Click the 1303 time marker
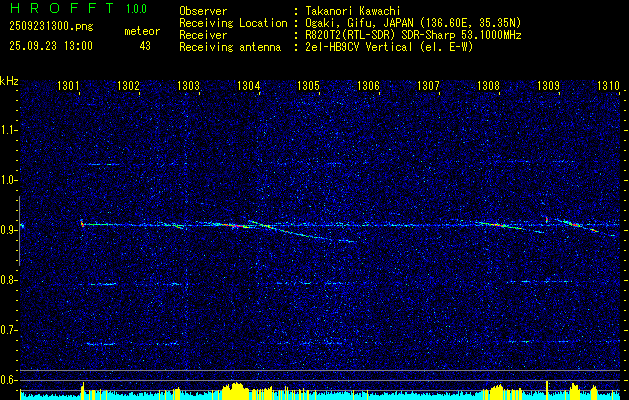 189,85
